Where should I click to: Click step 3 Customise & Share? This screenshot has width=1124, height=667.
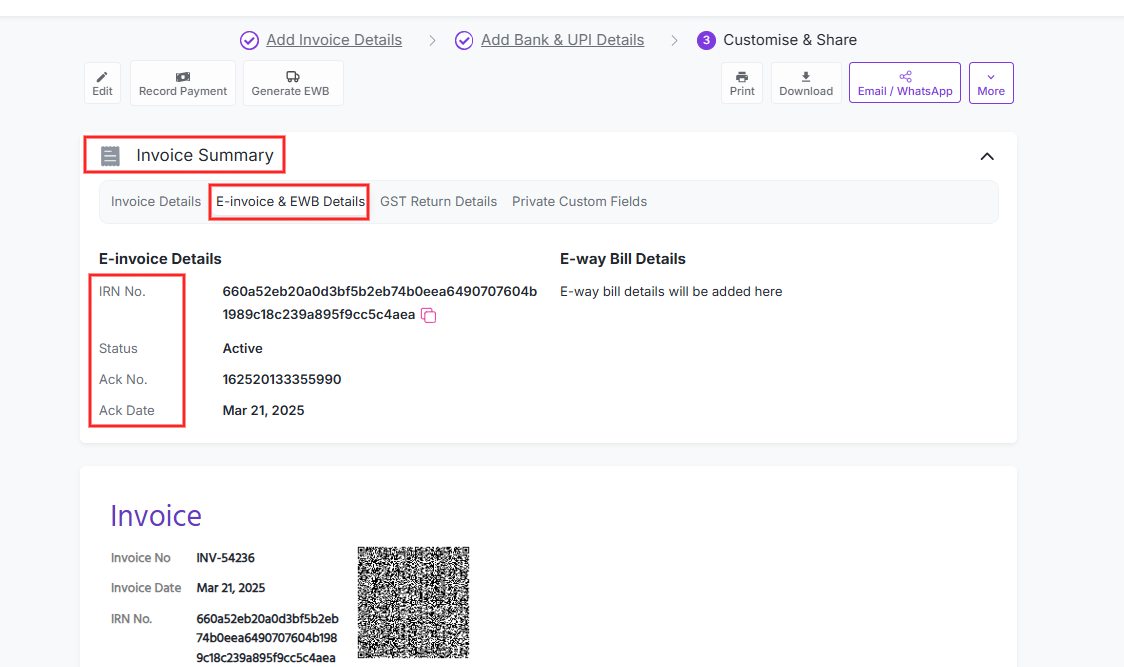coord(777,40)
